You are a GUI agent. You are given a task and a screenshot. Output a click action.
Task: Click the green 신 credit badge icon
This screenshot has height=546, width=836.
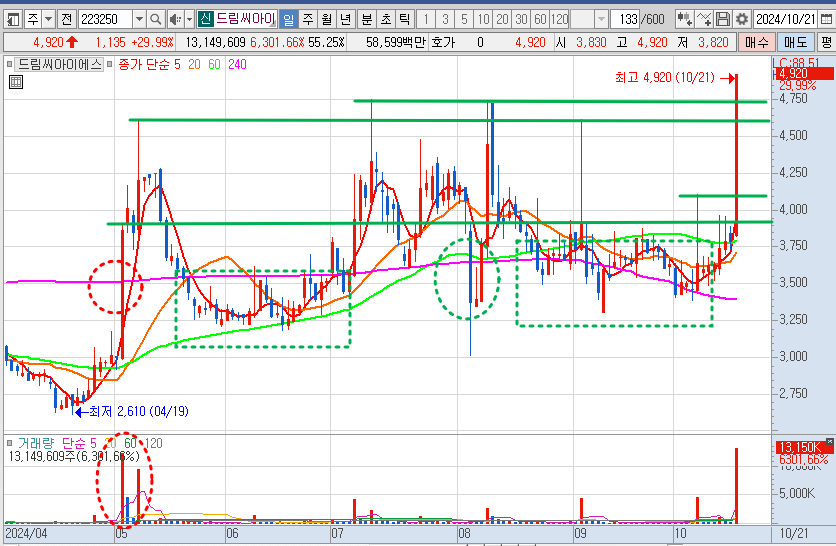(x=205, y=19)
